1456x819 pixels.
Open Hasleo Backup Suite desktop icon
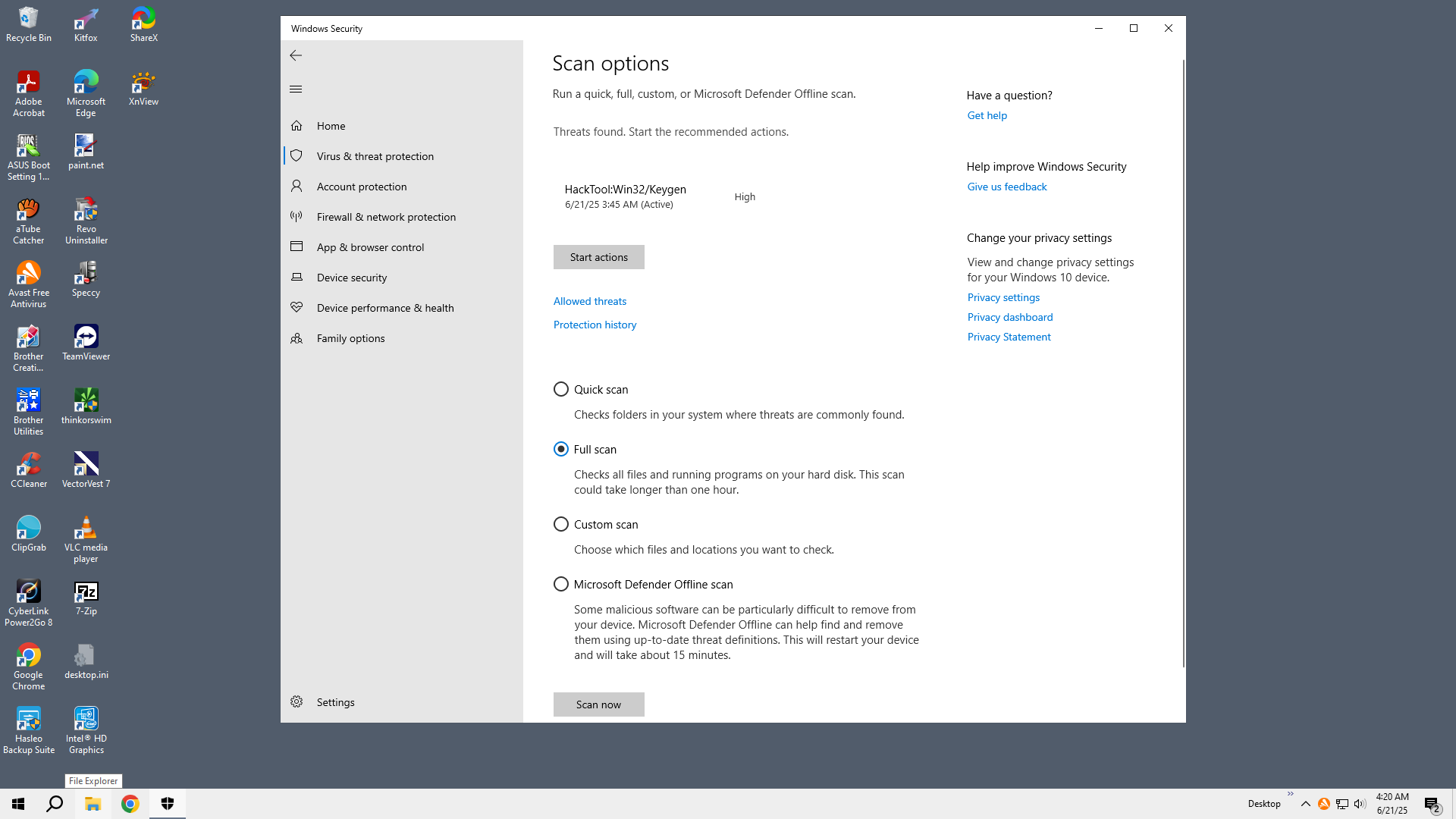tap(29, 731)
